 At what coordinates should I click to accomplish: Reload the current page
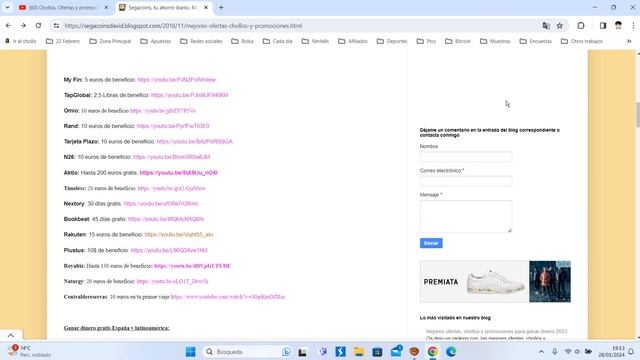(38, 25)
